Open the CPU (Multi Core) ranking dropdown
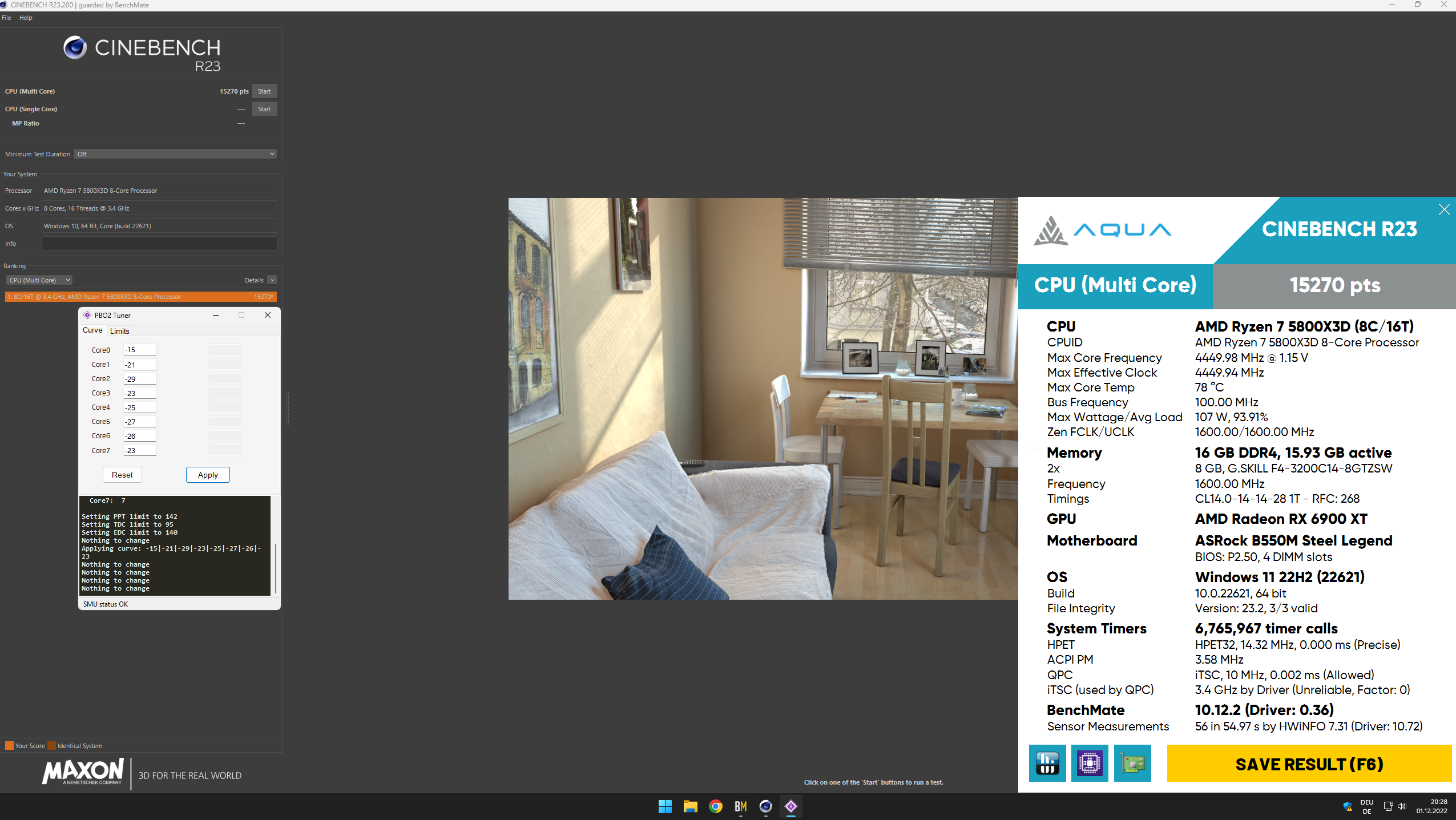 [39, 280]
